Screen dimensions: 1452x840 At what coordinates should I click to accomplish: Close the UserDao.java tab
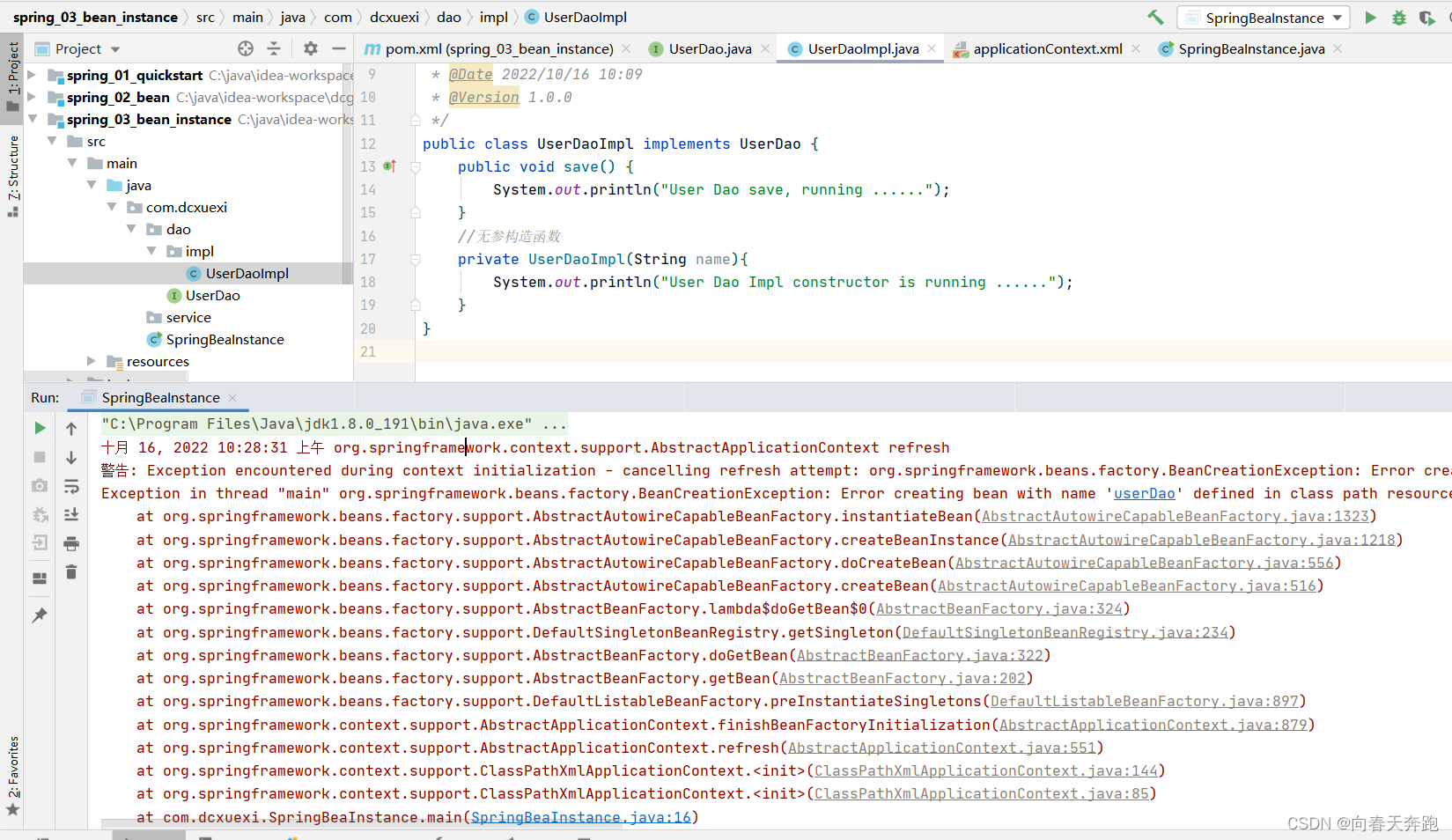pyautogui.click(x=765, y=49)
